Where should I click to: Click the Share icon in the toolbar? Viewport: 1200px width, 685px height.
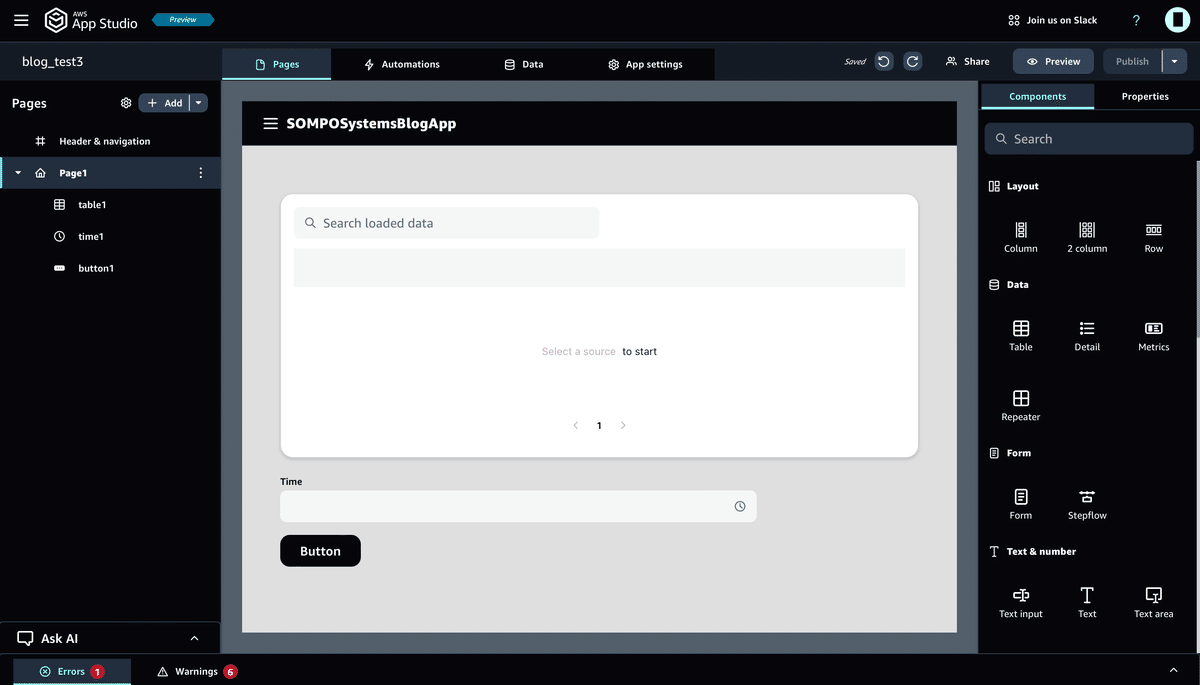pos(967,61)
